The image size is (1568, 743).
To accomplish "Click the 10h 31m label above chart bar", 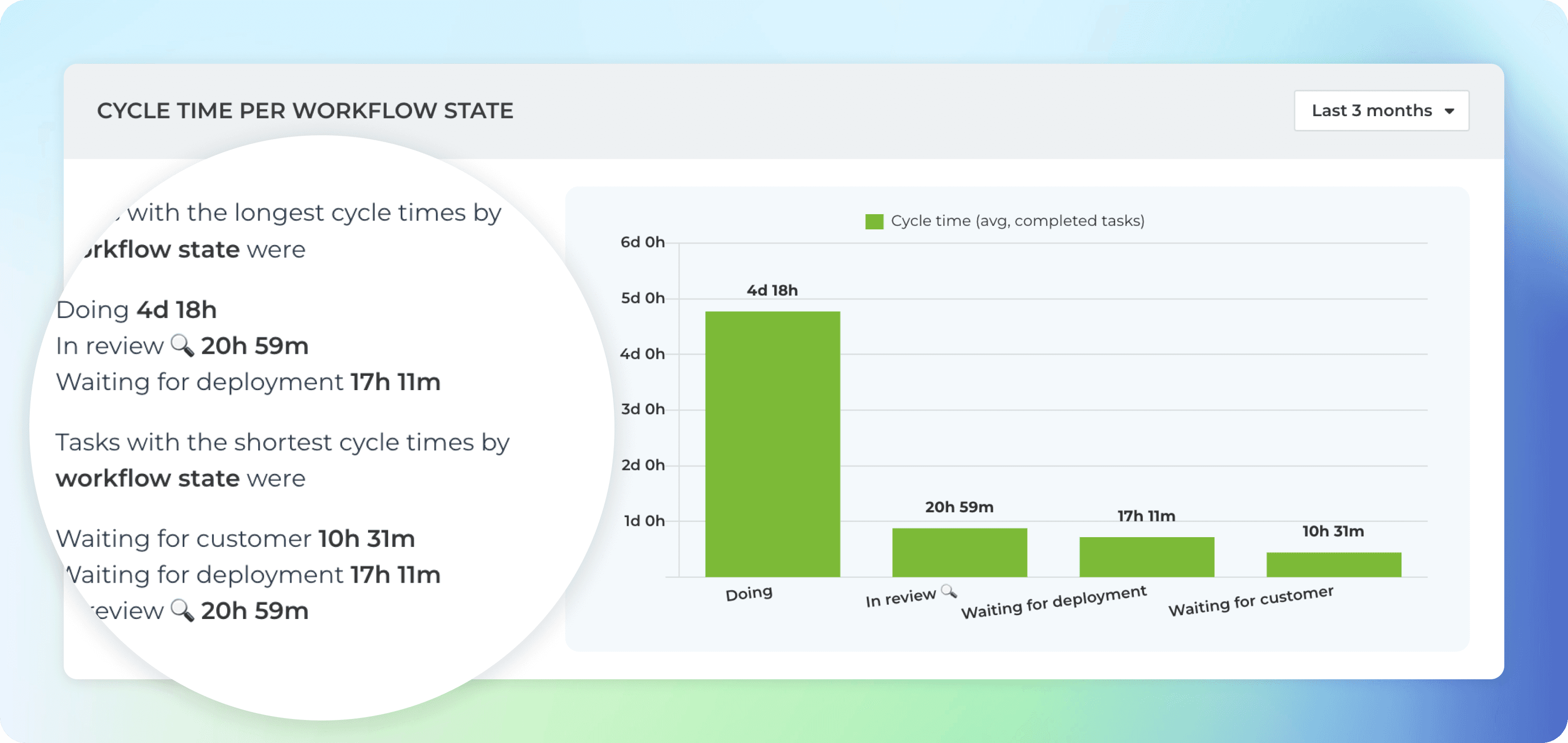I will tap(1333, 531).
